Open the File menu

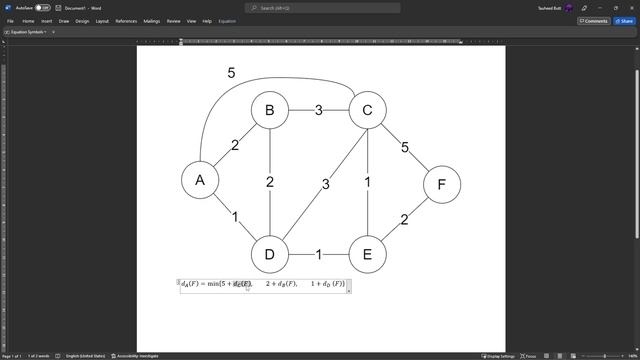10,21
